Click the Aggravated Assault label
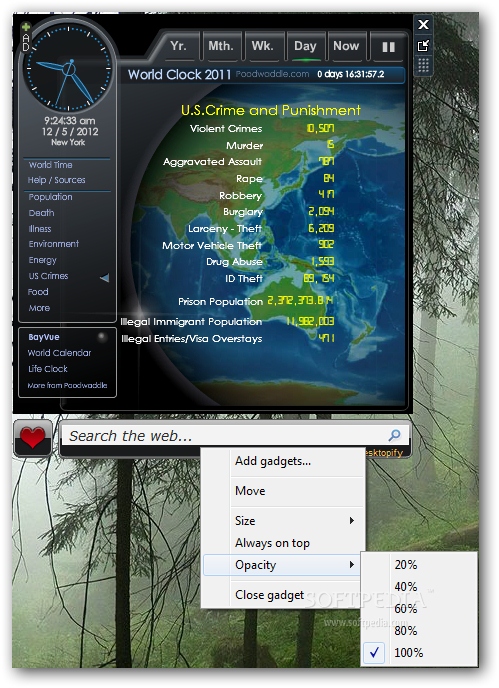Image resolution: width=499 pixels, height=688 pixels. [212, 162]
